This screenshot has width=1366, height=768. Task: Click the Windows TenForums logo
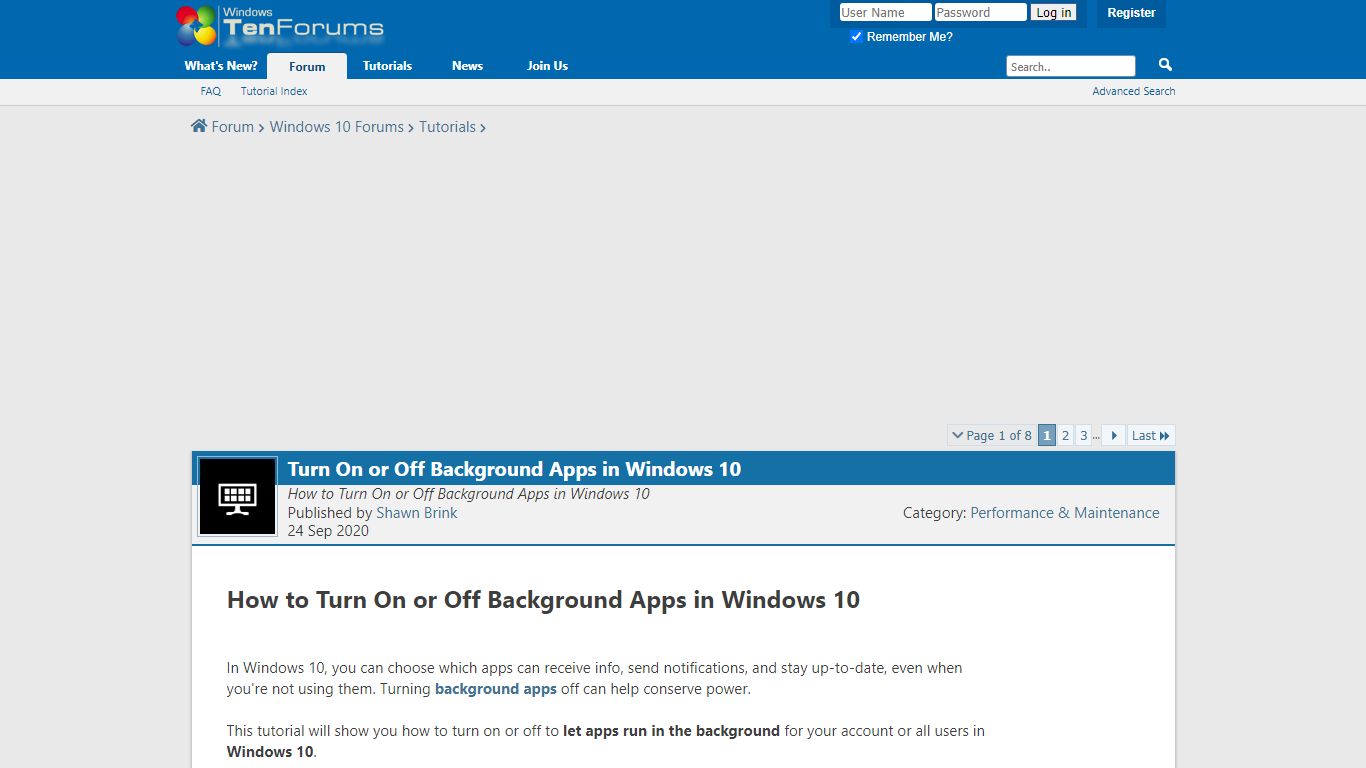pyautogui.click(x=280, y=26)
